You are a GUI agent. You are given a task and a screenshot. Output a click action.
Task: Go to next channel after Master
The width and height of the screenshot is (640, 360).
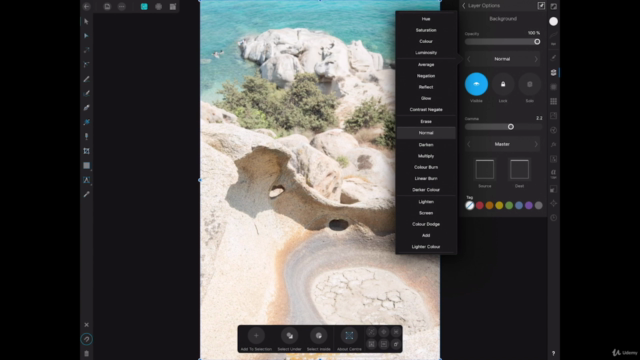pyautogui.click(x=536, y=144)
